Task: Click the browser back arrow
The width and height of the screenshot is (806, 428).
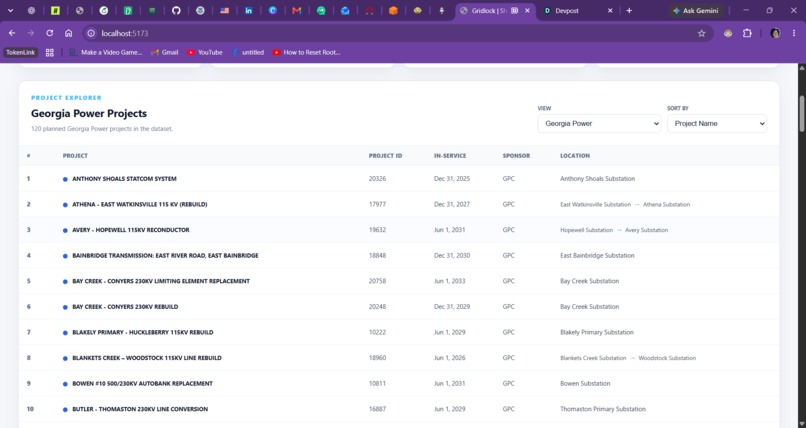Action: [12, 33]
